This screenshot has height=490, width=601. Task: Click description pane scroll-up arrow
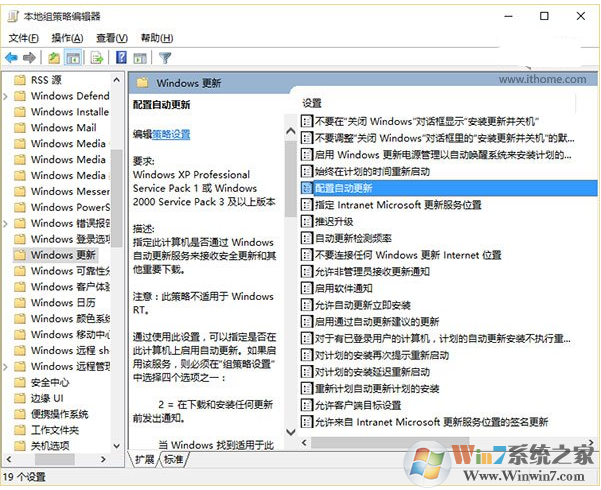point(291,131)
